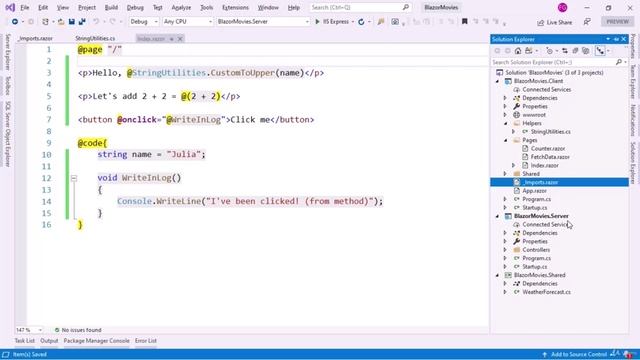Open the Task List tab
The height and width of the screenshot is (360, 640).
(24, 340)
